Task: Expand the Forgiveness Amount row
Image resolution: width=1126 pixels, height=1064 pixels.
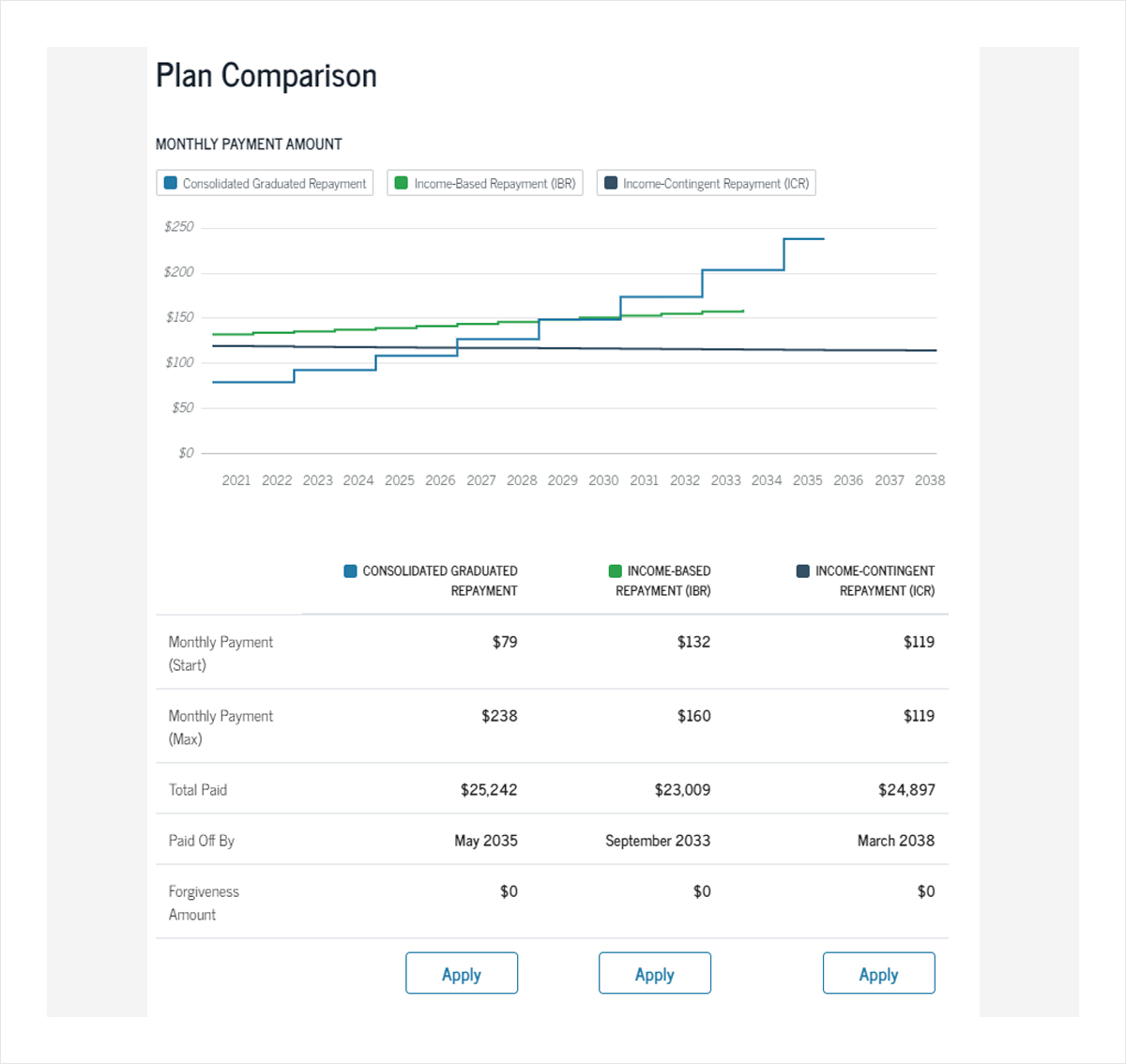Action: pos(204,903)
